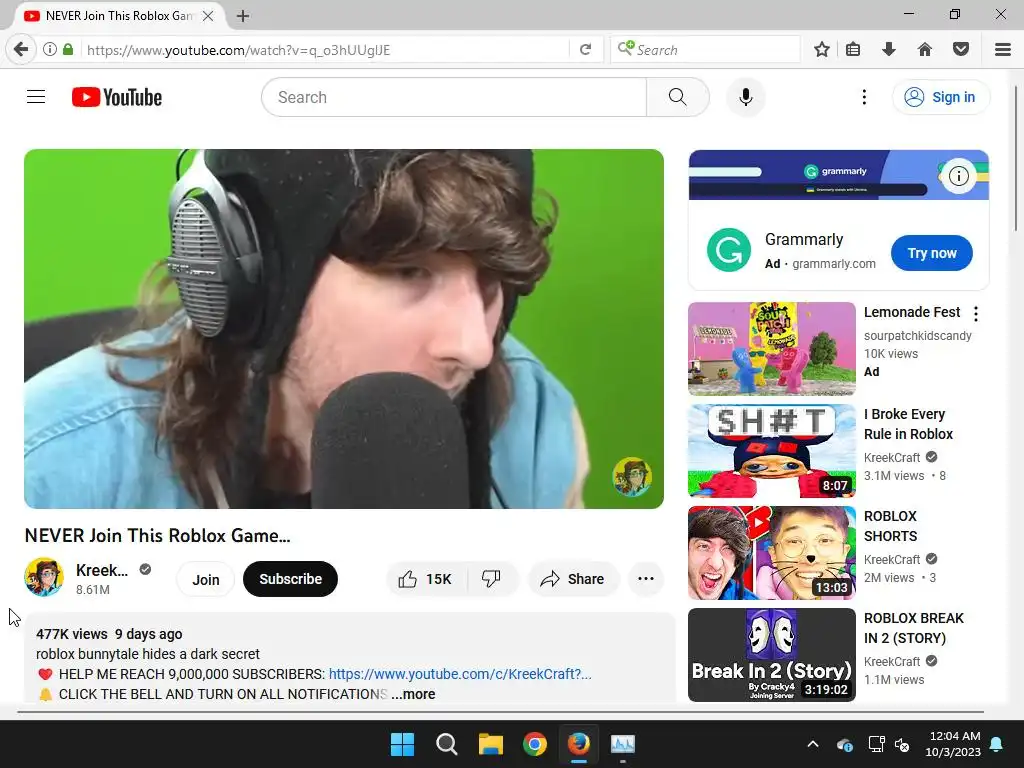Click channel watermark in video corner
This screenshot has height=768, width=1024.
[632, 477]
